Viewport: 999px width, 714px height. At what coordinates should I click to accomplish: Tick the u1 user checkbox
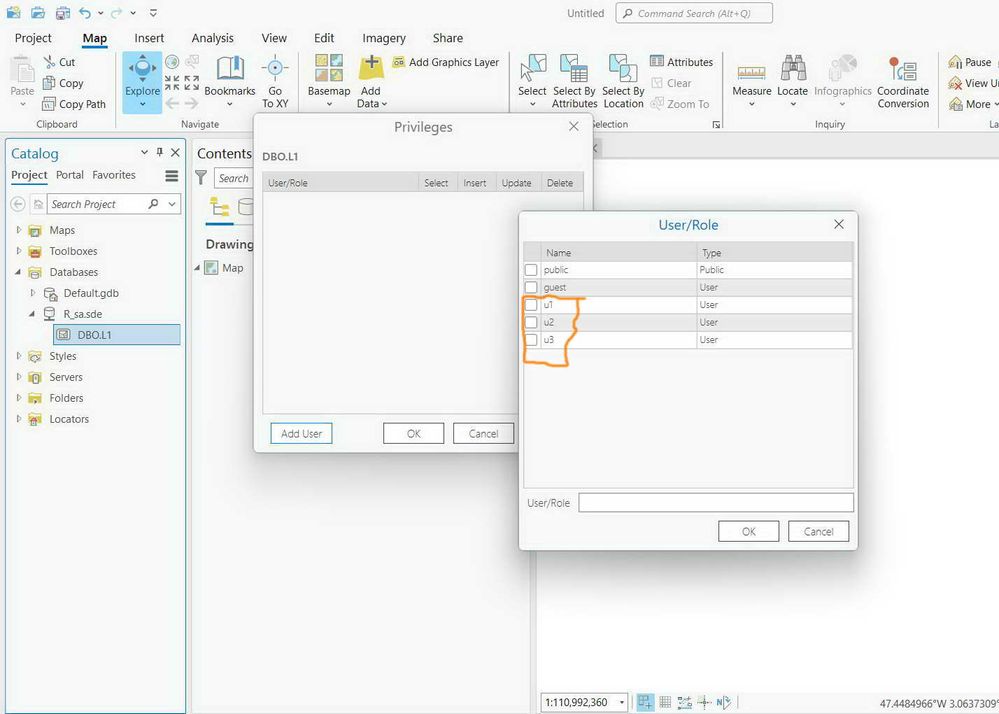(531, 305)
